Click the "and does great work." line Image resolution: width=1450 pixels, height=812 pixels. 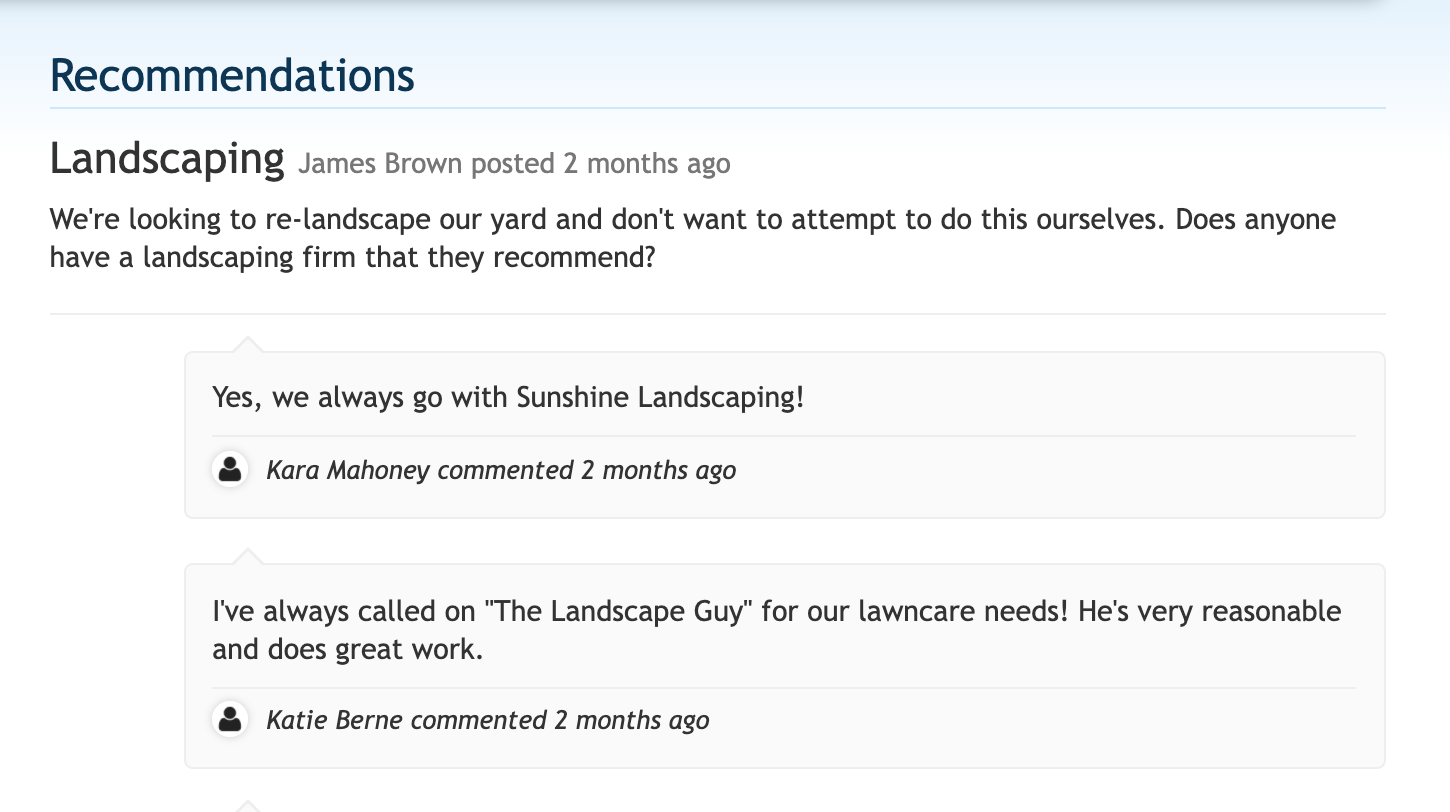click(347, 650)
